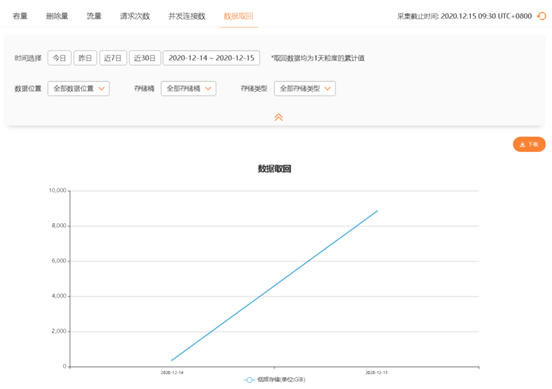Open the 容量 tab

pos(20,16)
